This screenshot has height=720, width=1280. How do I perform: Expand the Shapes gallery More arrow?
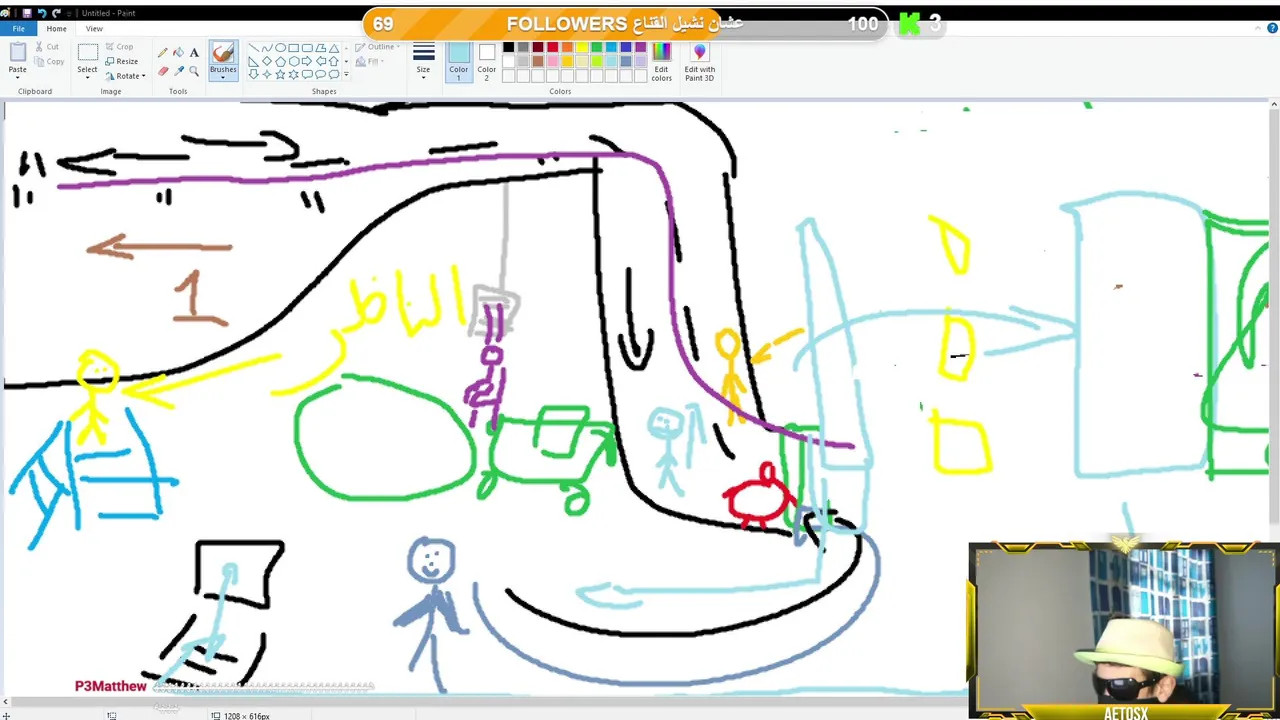[x=346, y=74]
